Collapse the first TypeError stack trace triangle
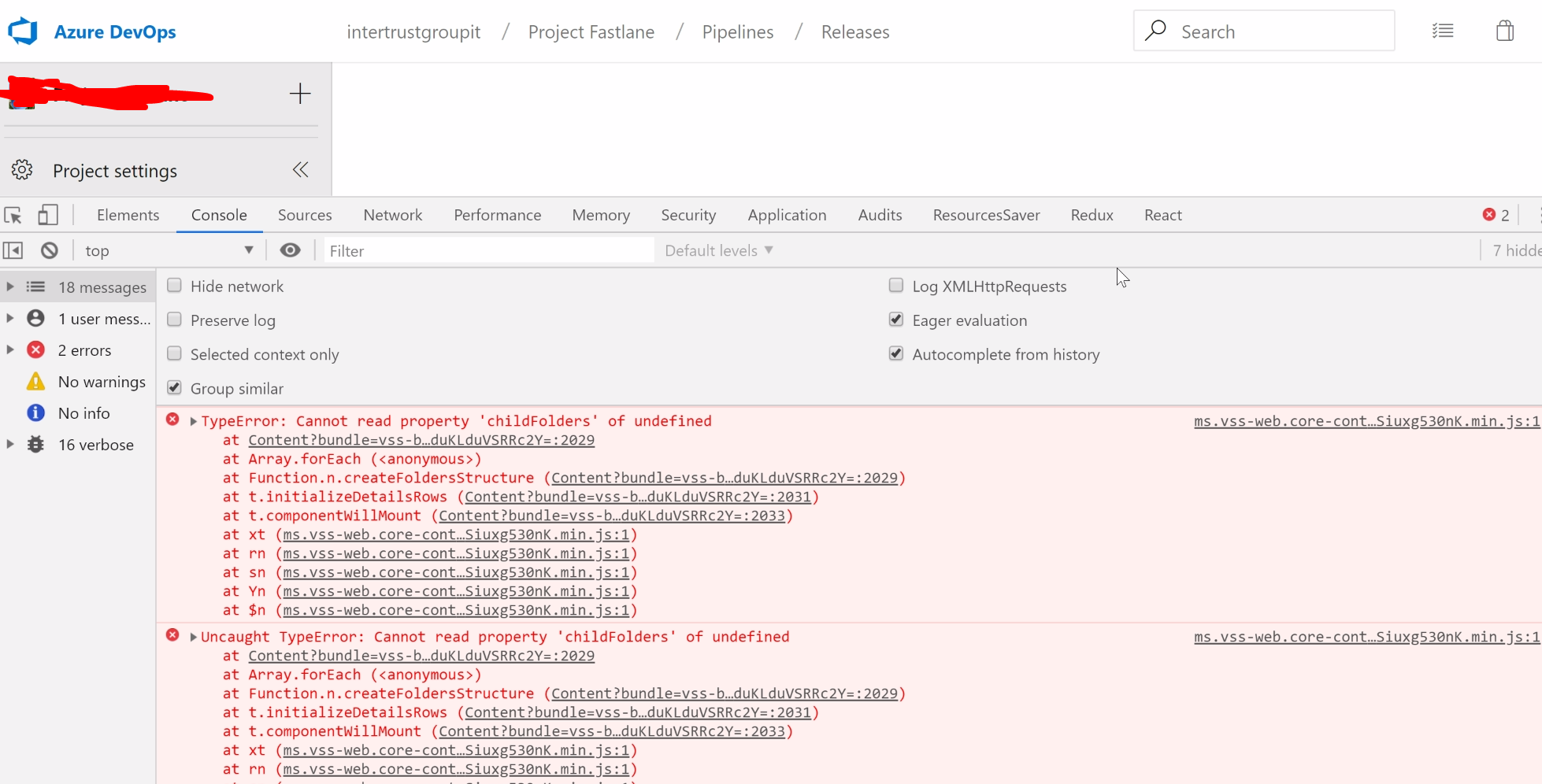 (x=194, y=421)
